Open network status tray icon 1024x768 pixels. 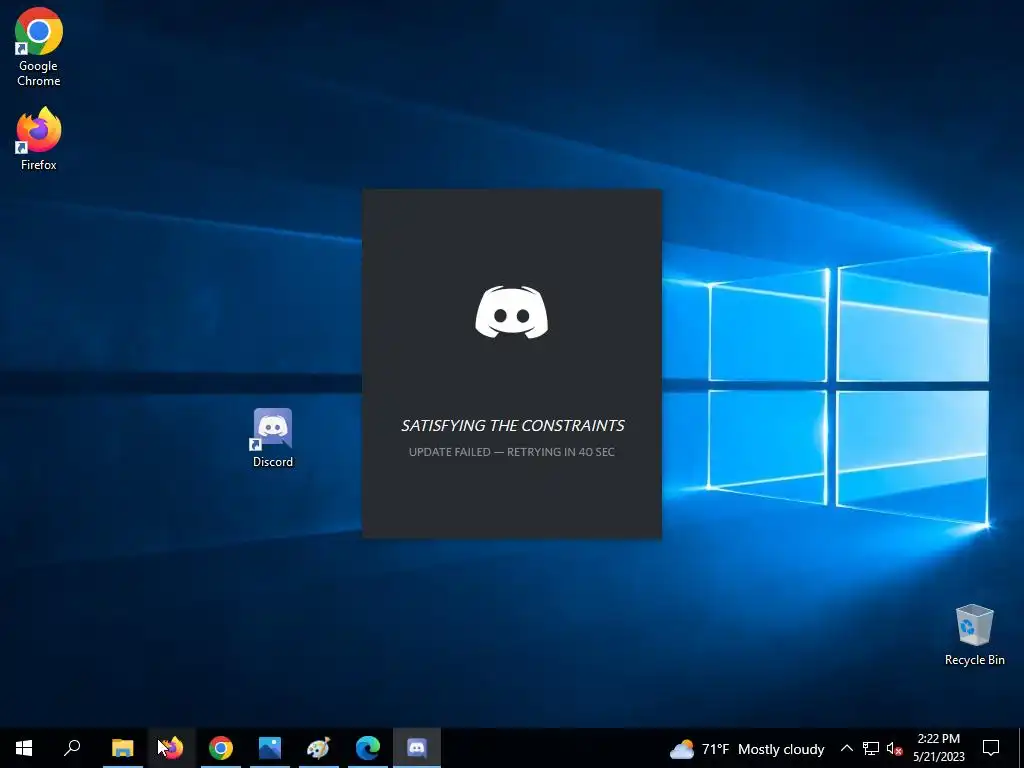871,748
